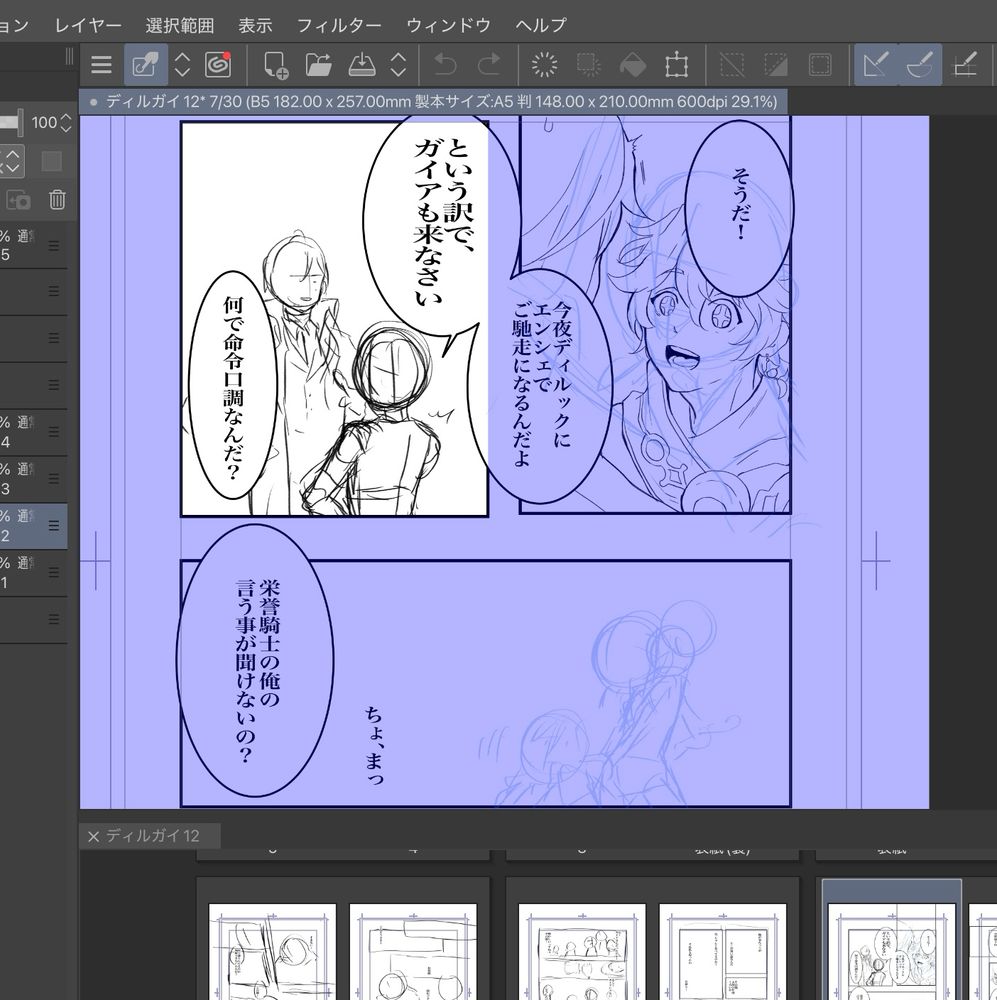This screenshot has width=997, height=1000.
Task: Click the Redo arrow
Action: (x=489, y=64)
